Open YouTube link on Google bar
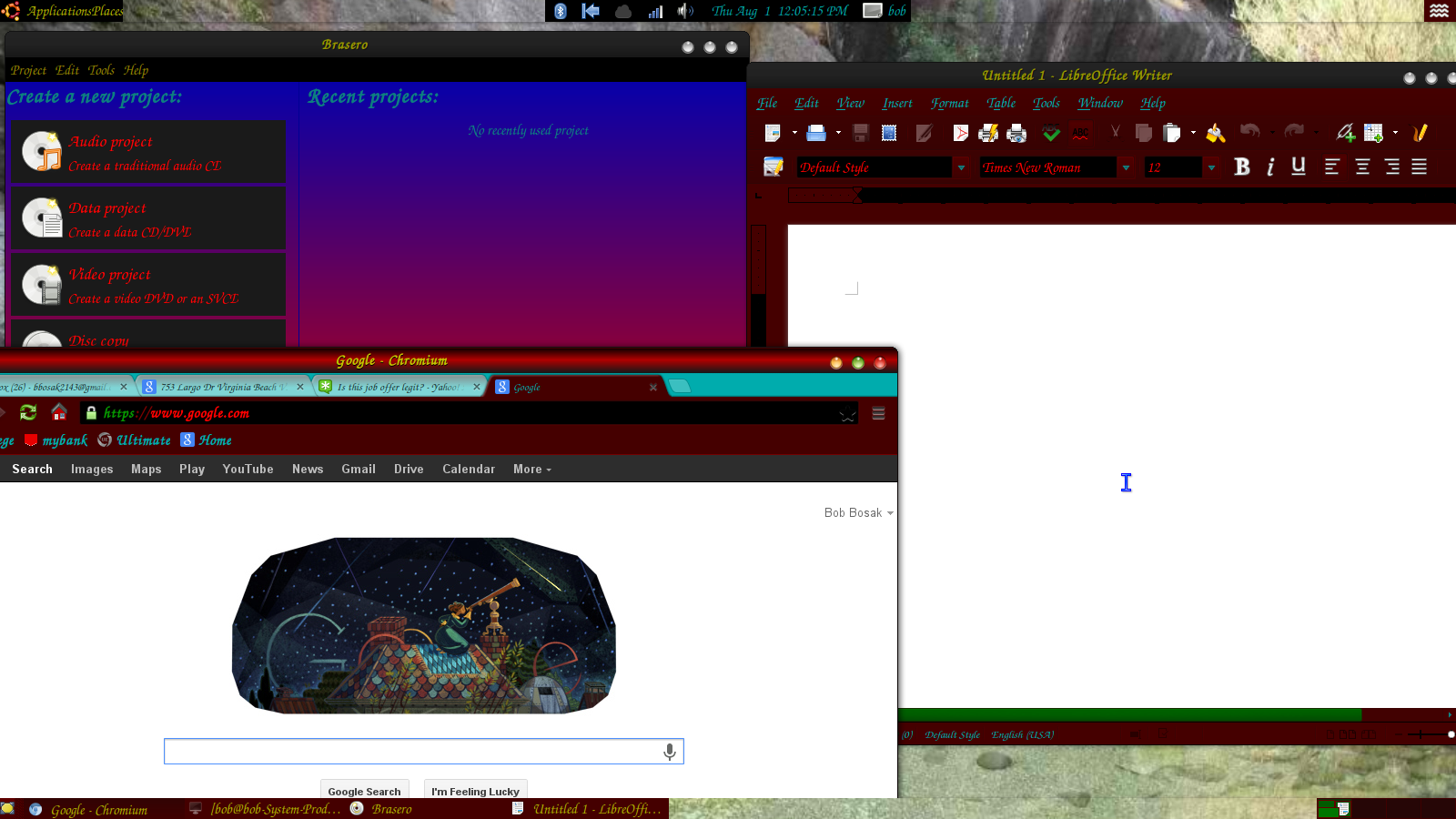Image resolution: width=1456 pixels, height=819 pixels. pos(248,469)
